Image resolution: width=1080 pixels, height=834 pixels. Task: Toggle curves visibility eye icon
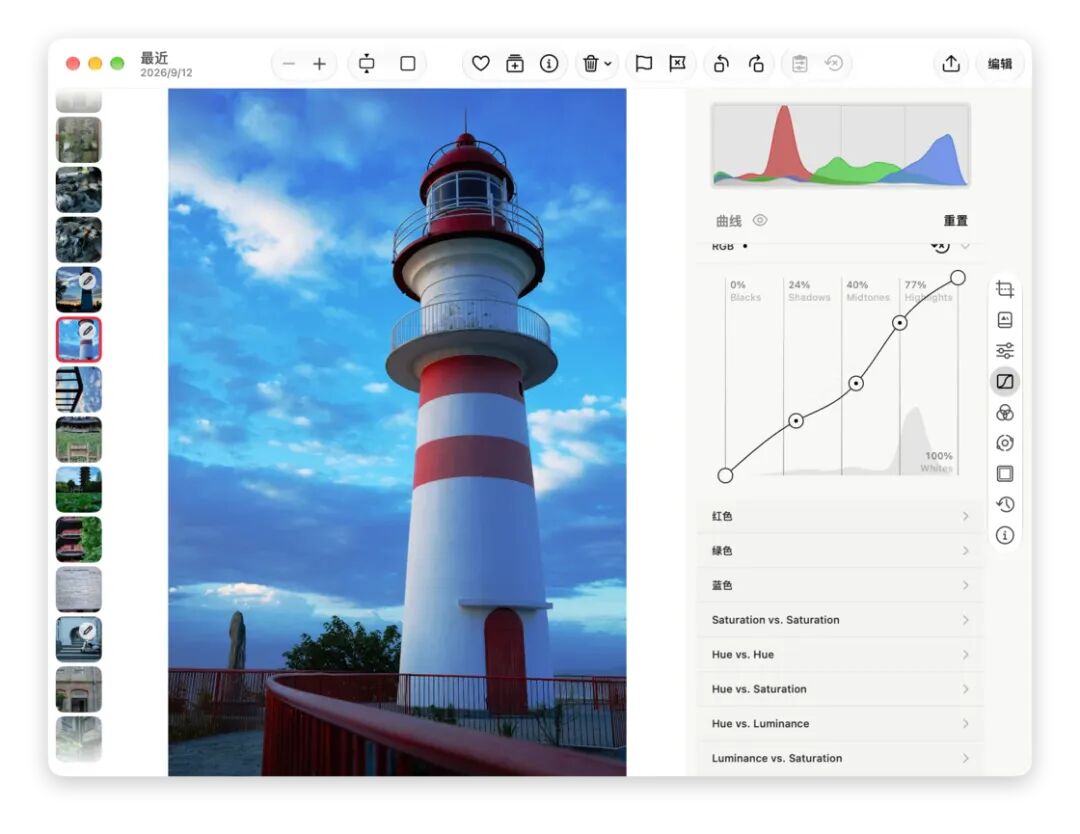[760, 220]
